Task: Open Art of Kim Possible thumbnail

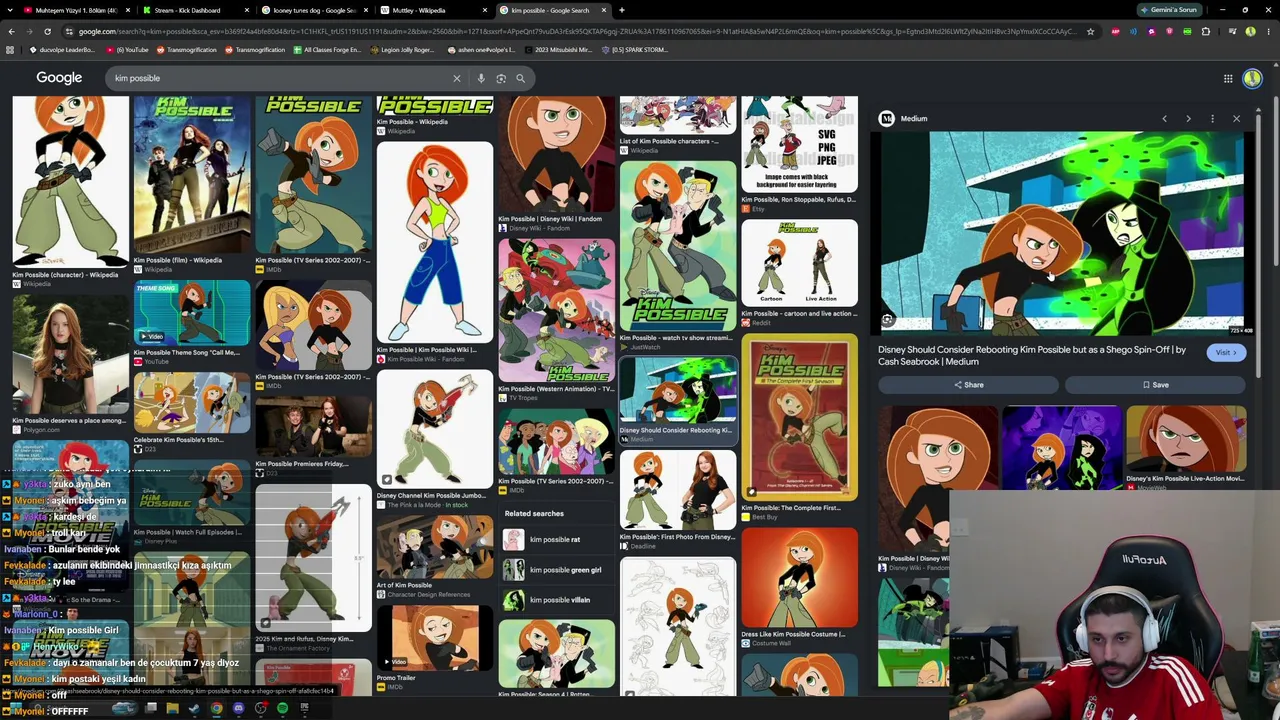Action: point(435,547)
